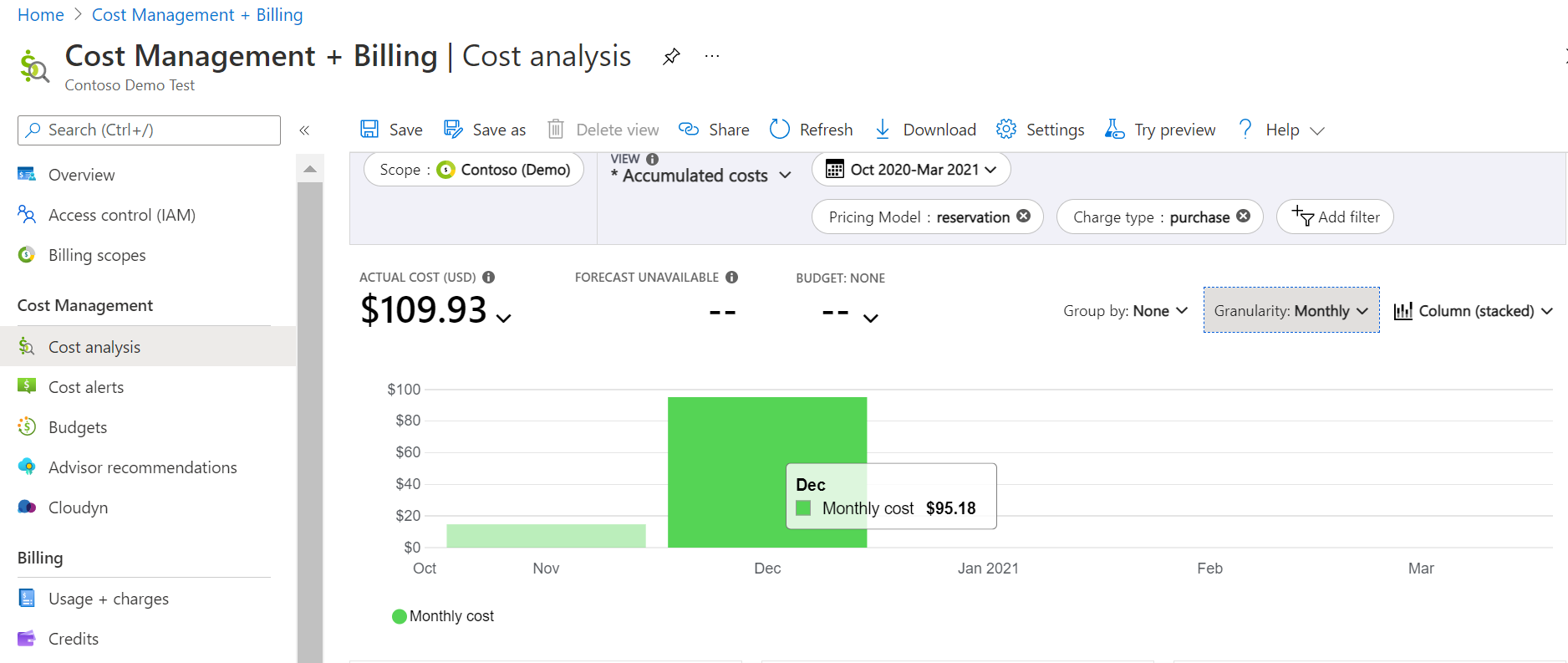The width and height of the screenshot is (1568, 663).
Task: Open Settings gear in toolbar
Action: (1006, 130)
